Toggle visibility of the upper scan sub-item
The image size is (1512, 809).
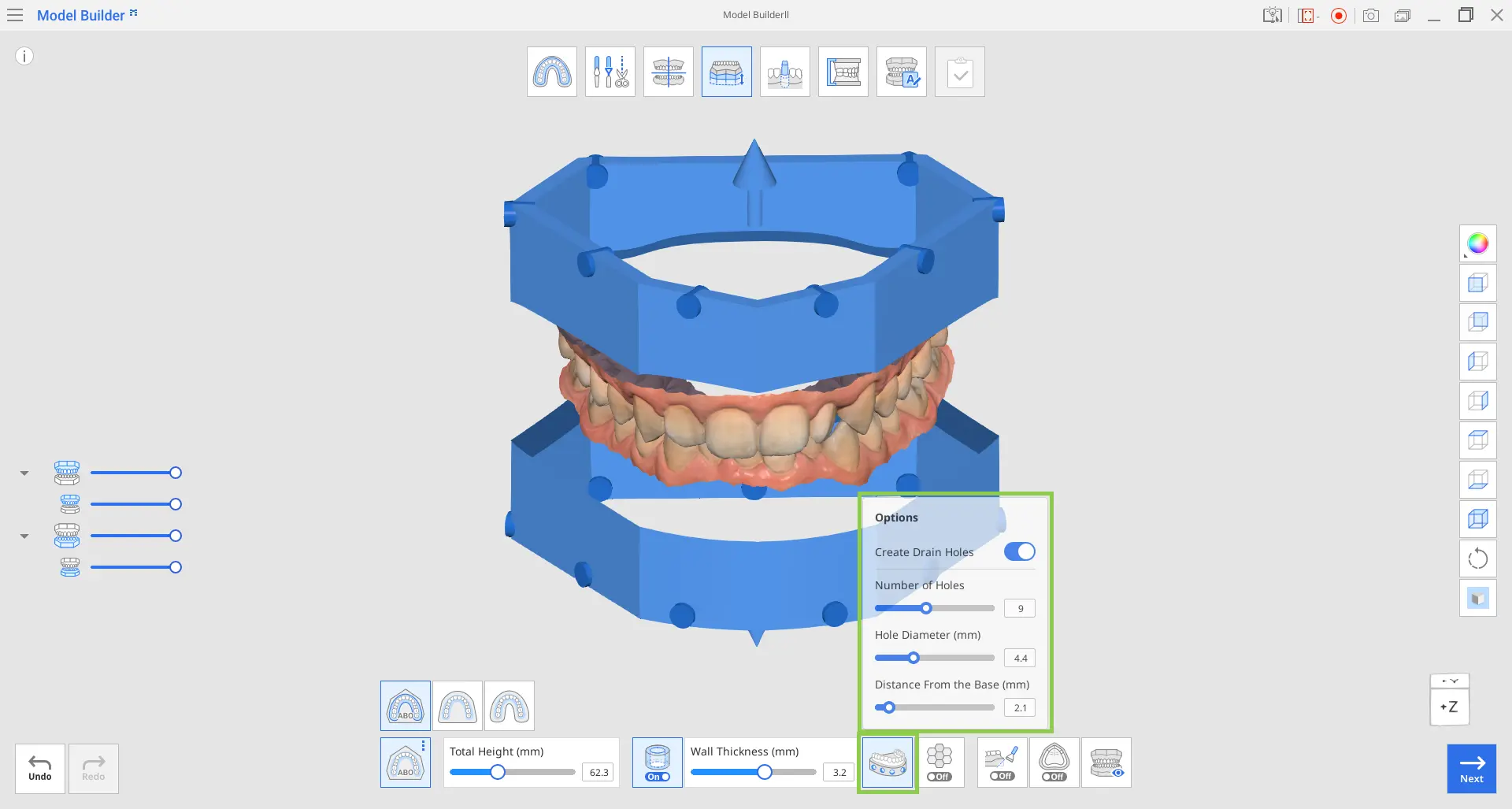click(70, 504)
